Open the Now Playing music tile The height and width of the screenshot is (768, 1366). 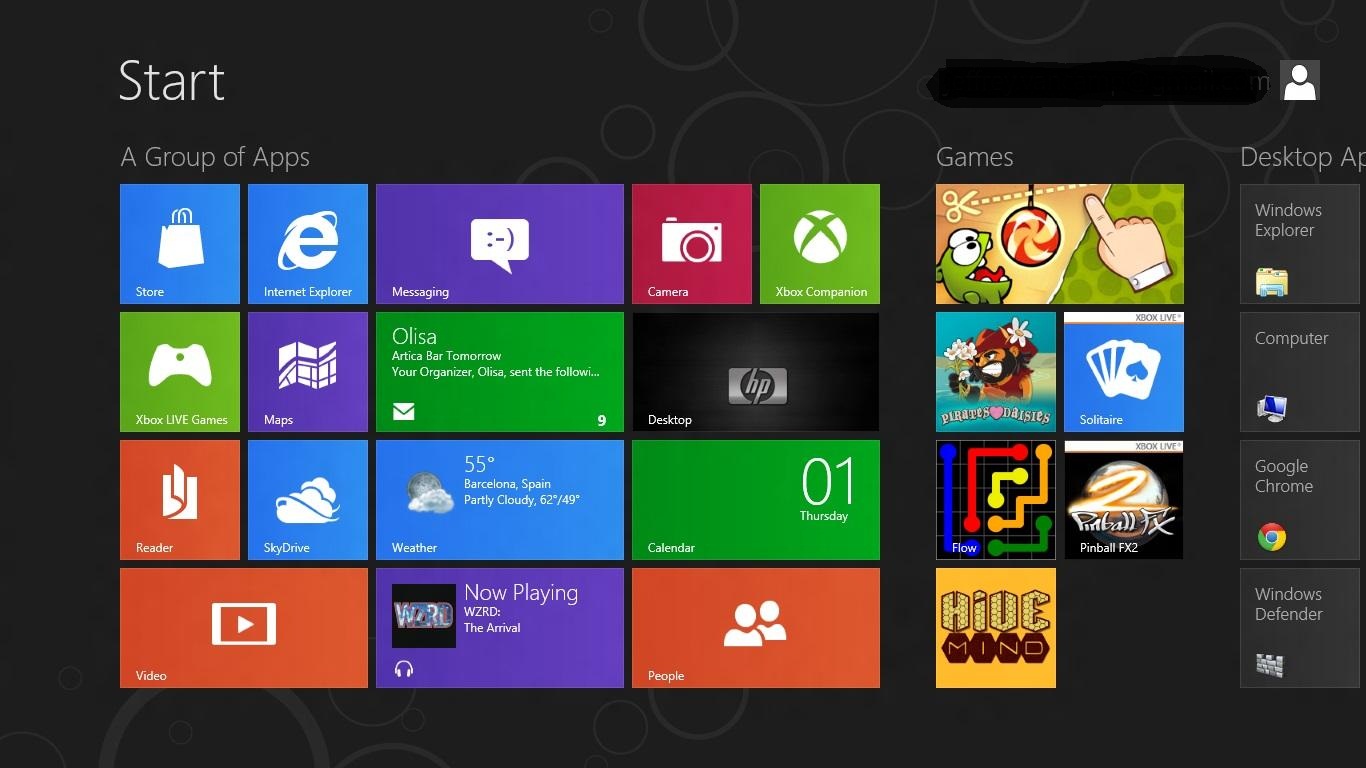pos(500,628)
